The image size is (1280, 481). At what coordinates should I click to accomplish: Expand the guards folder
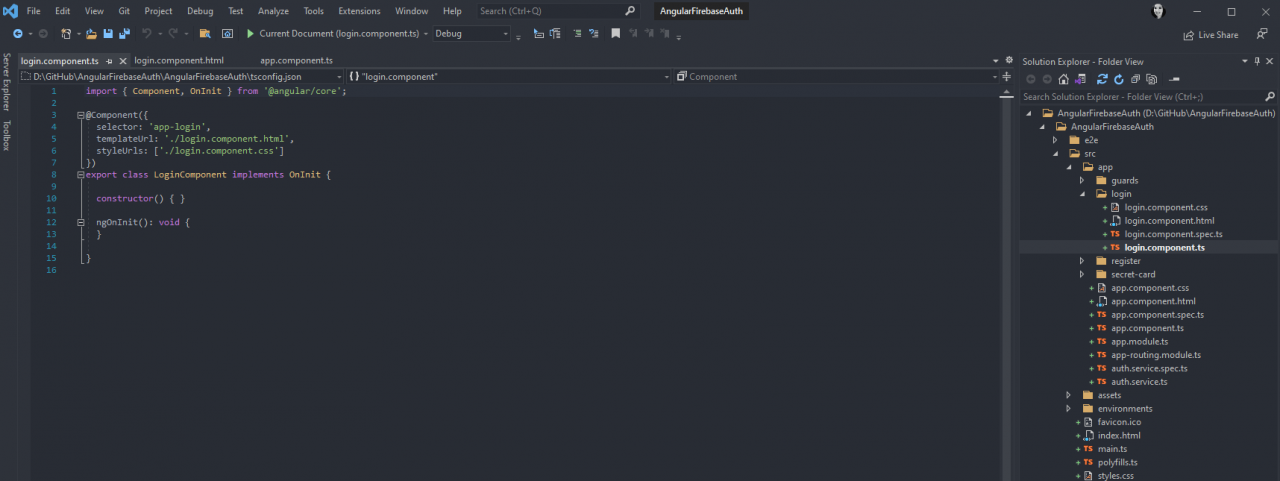(1082, 180)
